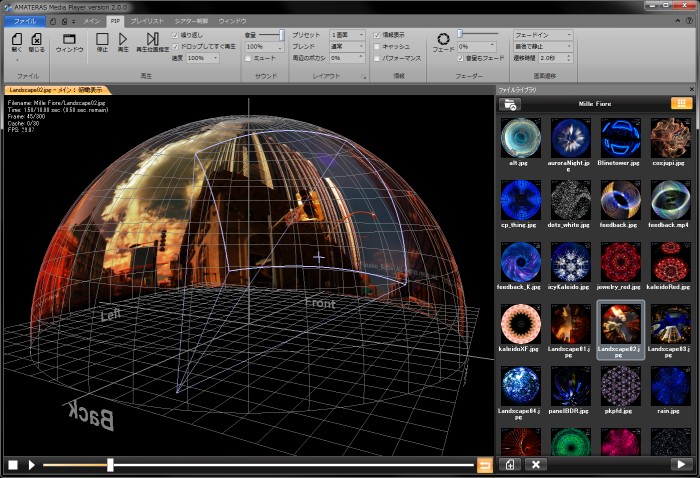The height and width of the screenshot is (478, 700).
Task: Click the フェード aperture icon
Action: click(x=443, y=39)
